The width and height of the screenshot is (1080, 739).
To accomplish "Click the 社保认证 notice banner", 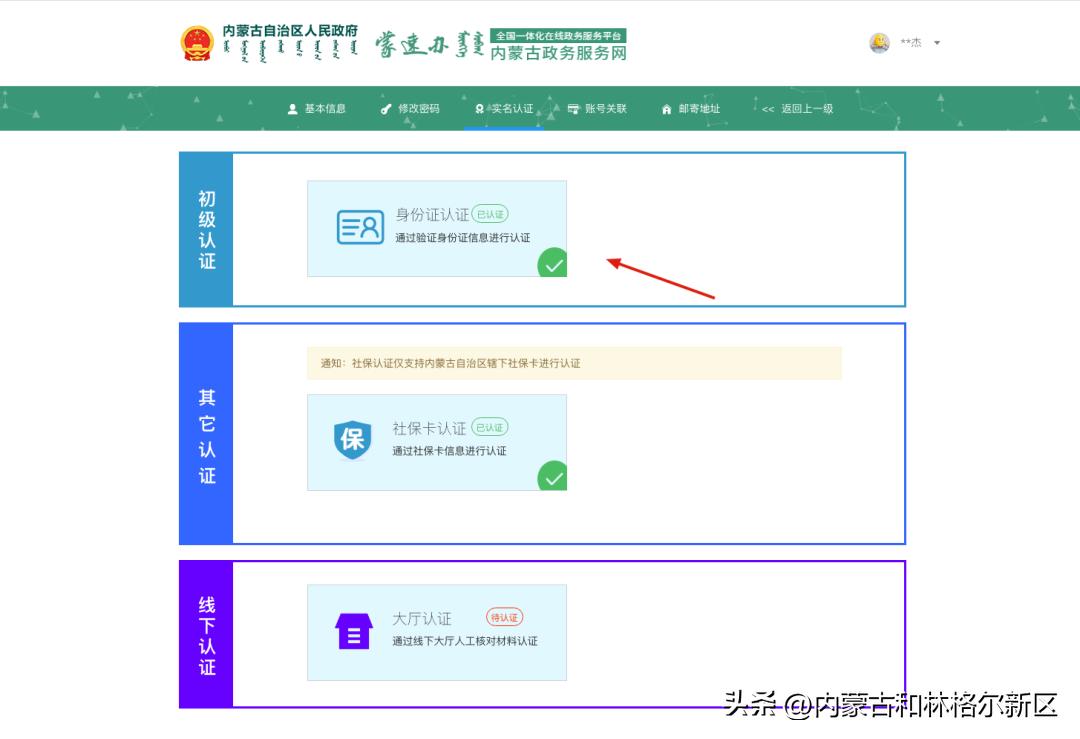I will (575, 364).
